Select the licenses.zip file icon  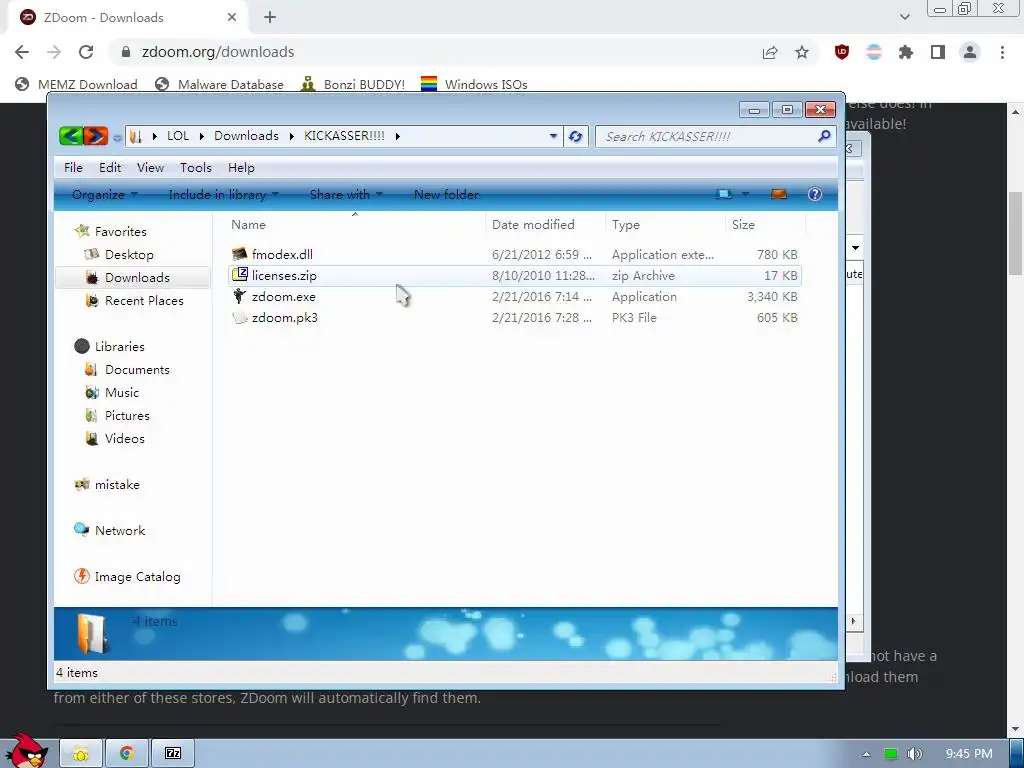(x=240, y=275)
